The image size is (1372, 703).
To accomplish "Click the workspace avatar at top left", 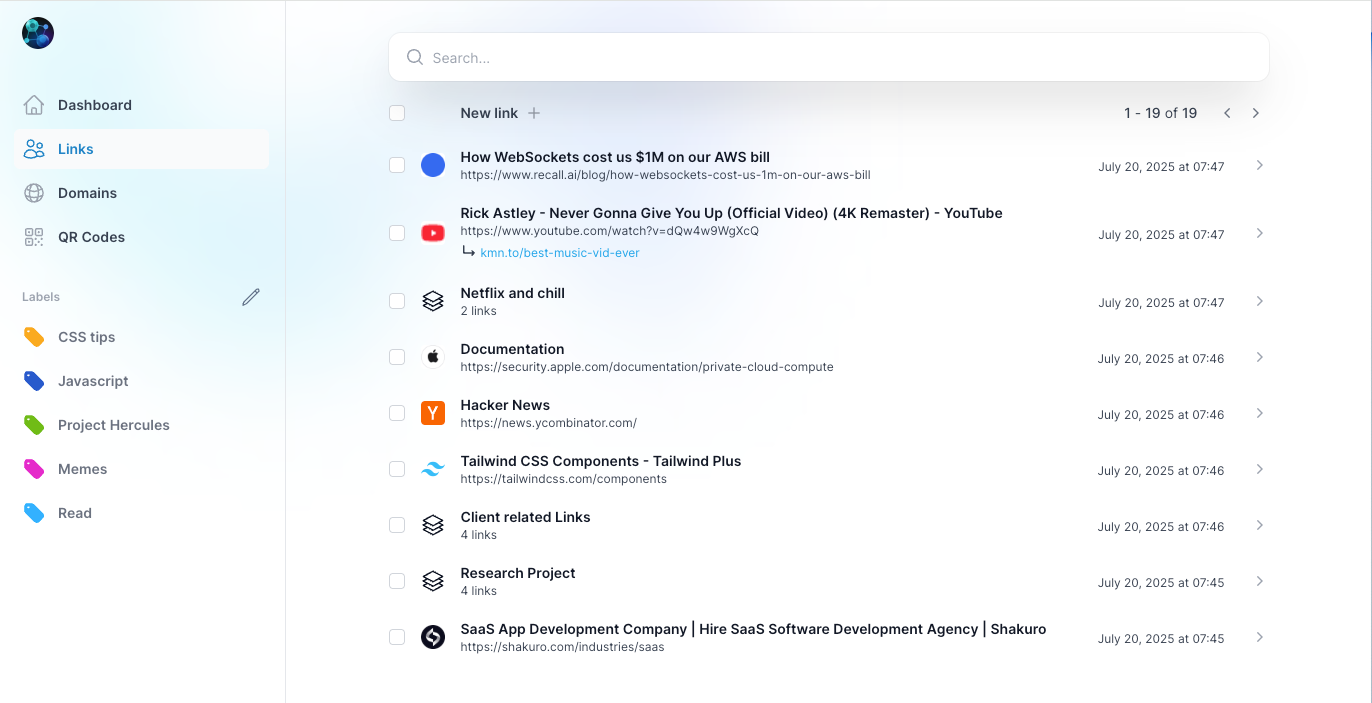I will pyautogui.click(x=37, y=32).
